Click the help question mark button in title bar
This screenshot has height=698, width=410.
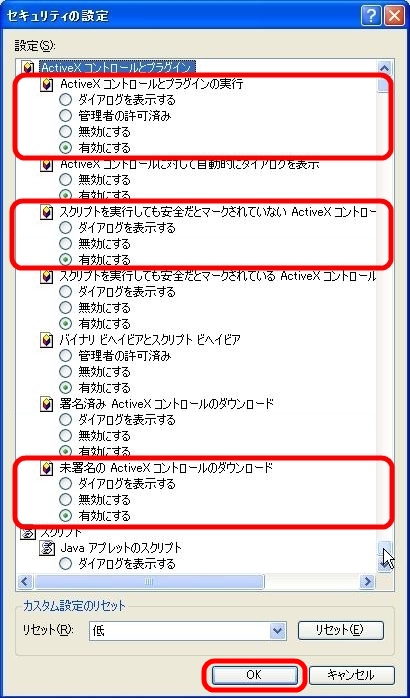371,16
